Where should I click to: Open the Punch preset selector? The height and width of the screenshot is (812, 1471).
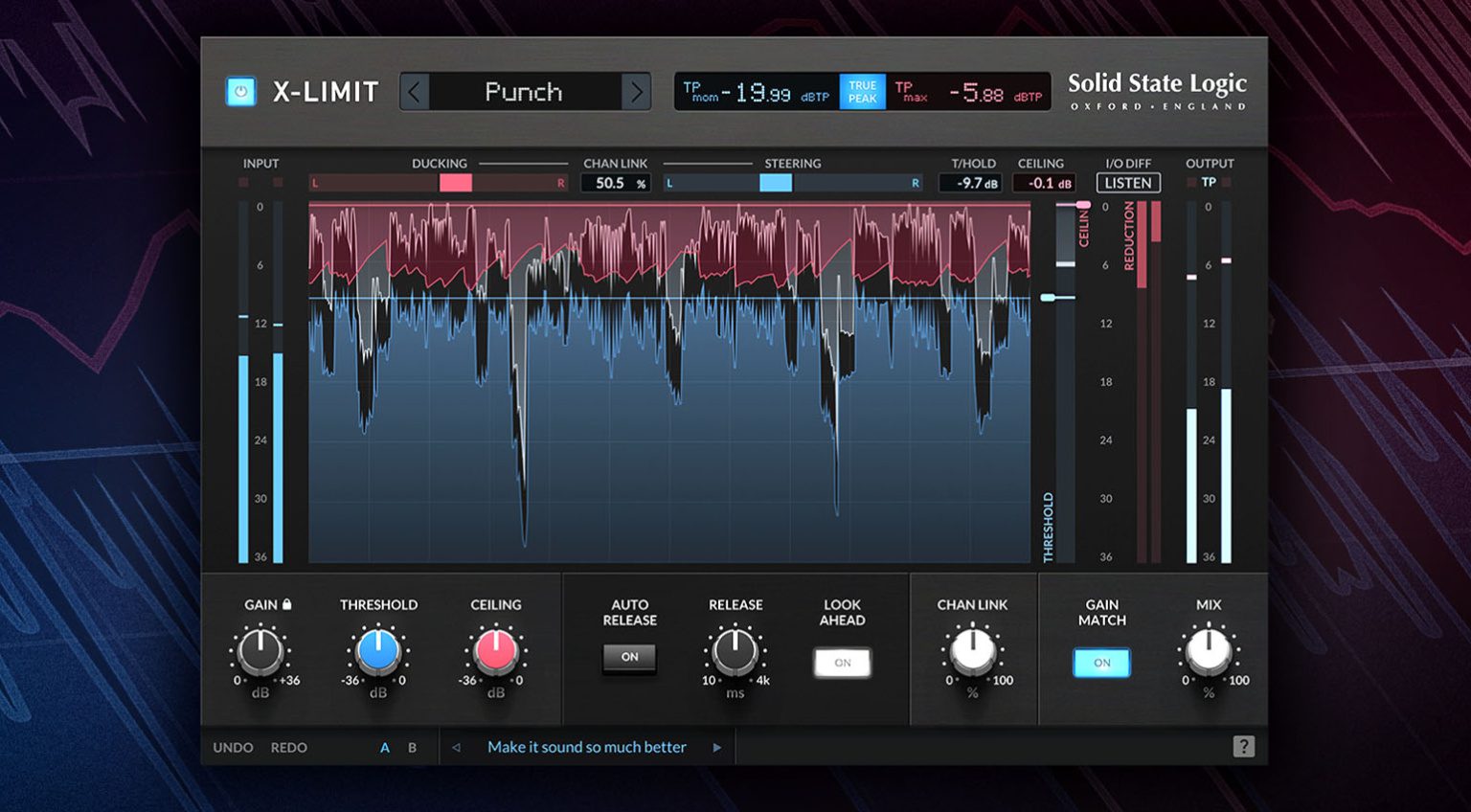(x=523, y=91)
